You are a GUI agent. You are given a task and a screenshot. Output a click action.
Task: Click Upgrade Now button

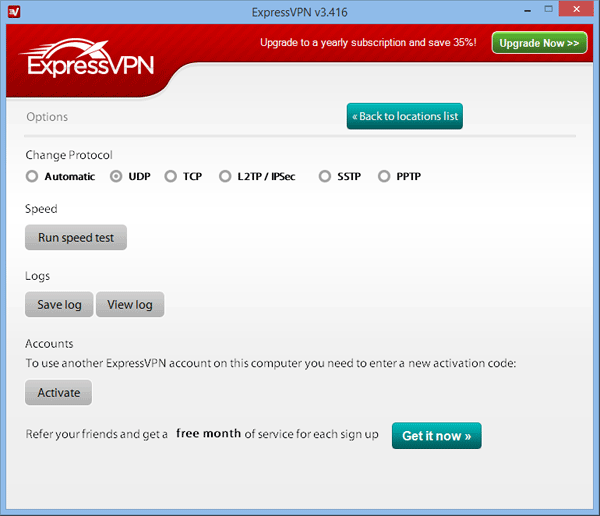pos(539,43)
